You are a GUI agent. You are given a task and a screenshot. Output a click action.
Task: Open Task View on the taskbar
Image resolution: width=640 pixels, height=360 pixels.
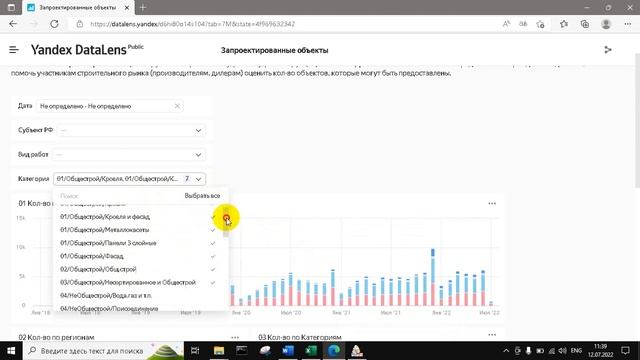pyautogui.click(x=195, y=351)
